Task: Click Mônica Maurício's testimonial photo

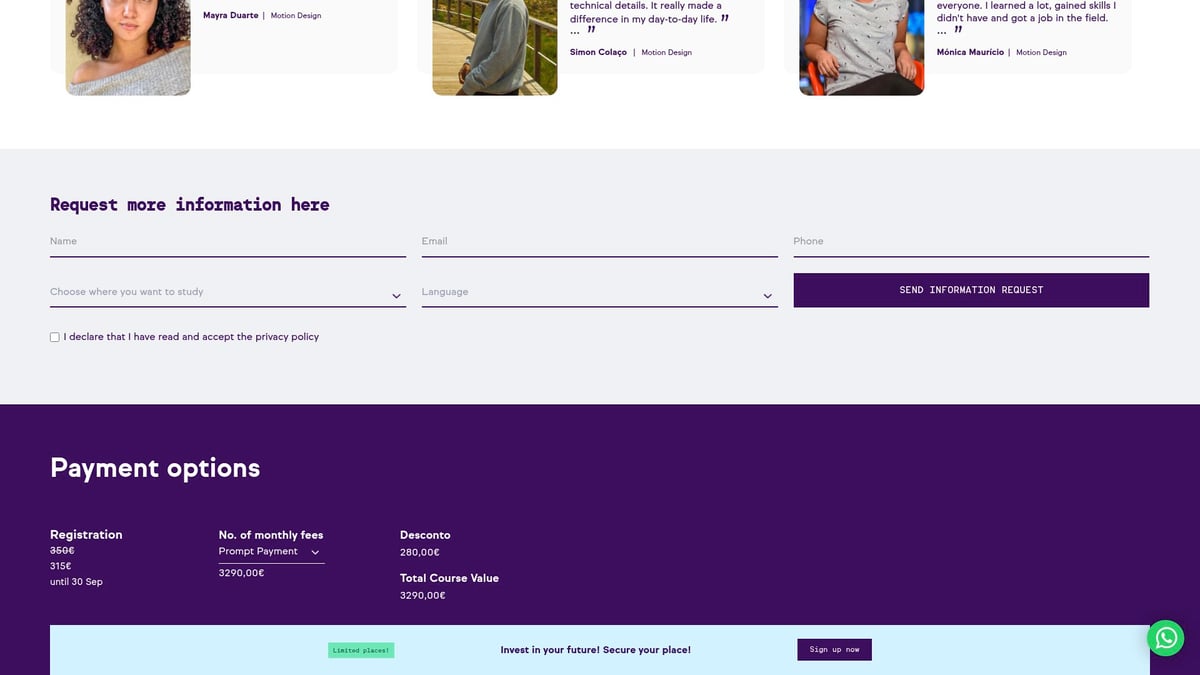Action: (861, 45)
